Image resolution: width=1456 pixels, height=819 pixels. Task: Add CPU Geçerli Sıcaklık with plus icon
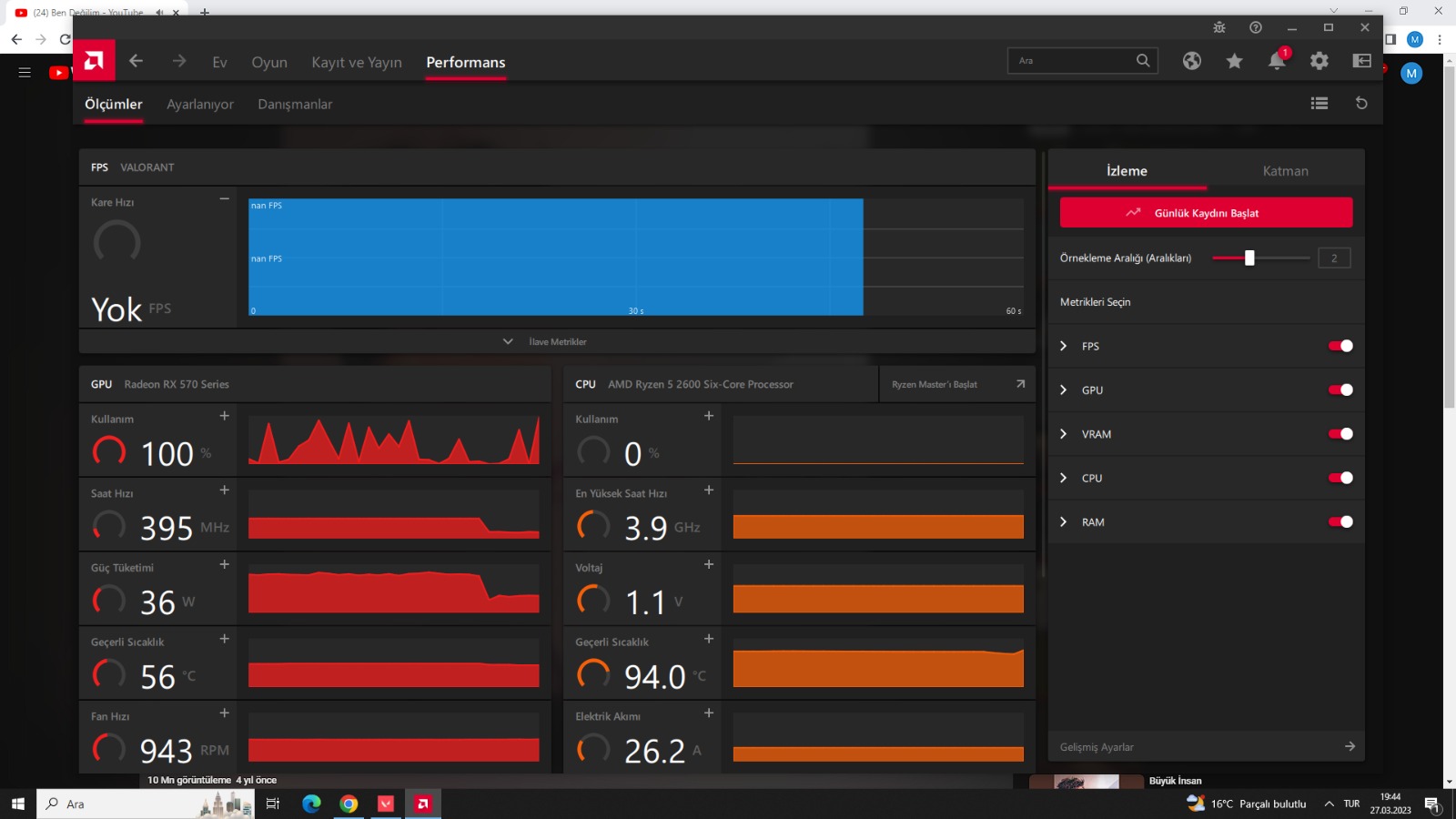coord(709,639)
